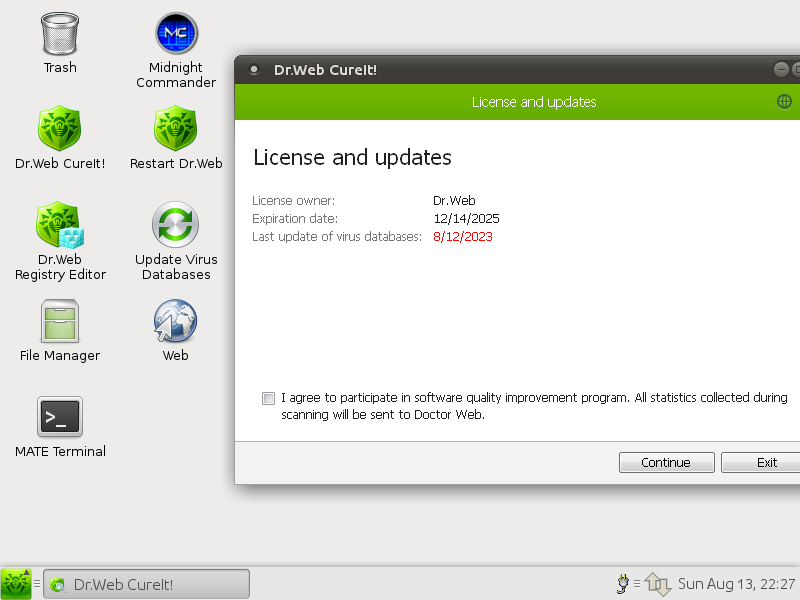This screenshot has height=600, width=800.
Task: Click 'Last update of virus databases:' label
Action: [x=337, y=237]
